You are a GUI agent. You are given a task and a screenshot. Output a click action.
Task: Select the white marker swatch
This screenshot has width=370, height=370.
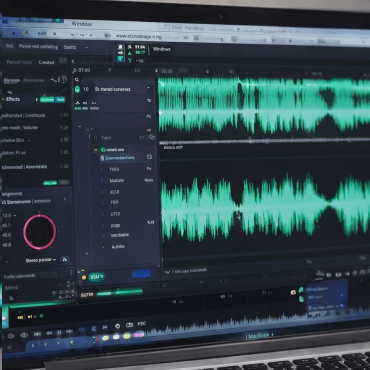pyautogui.click(x=116, y=337)
